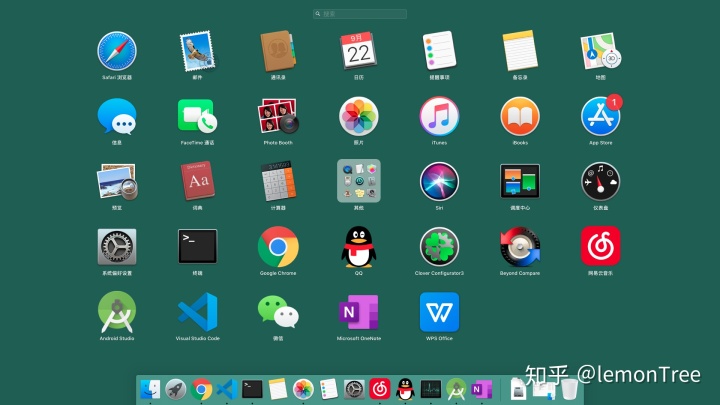Open Google Chrome in the Launchpad grid

[x=278, y=247]
